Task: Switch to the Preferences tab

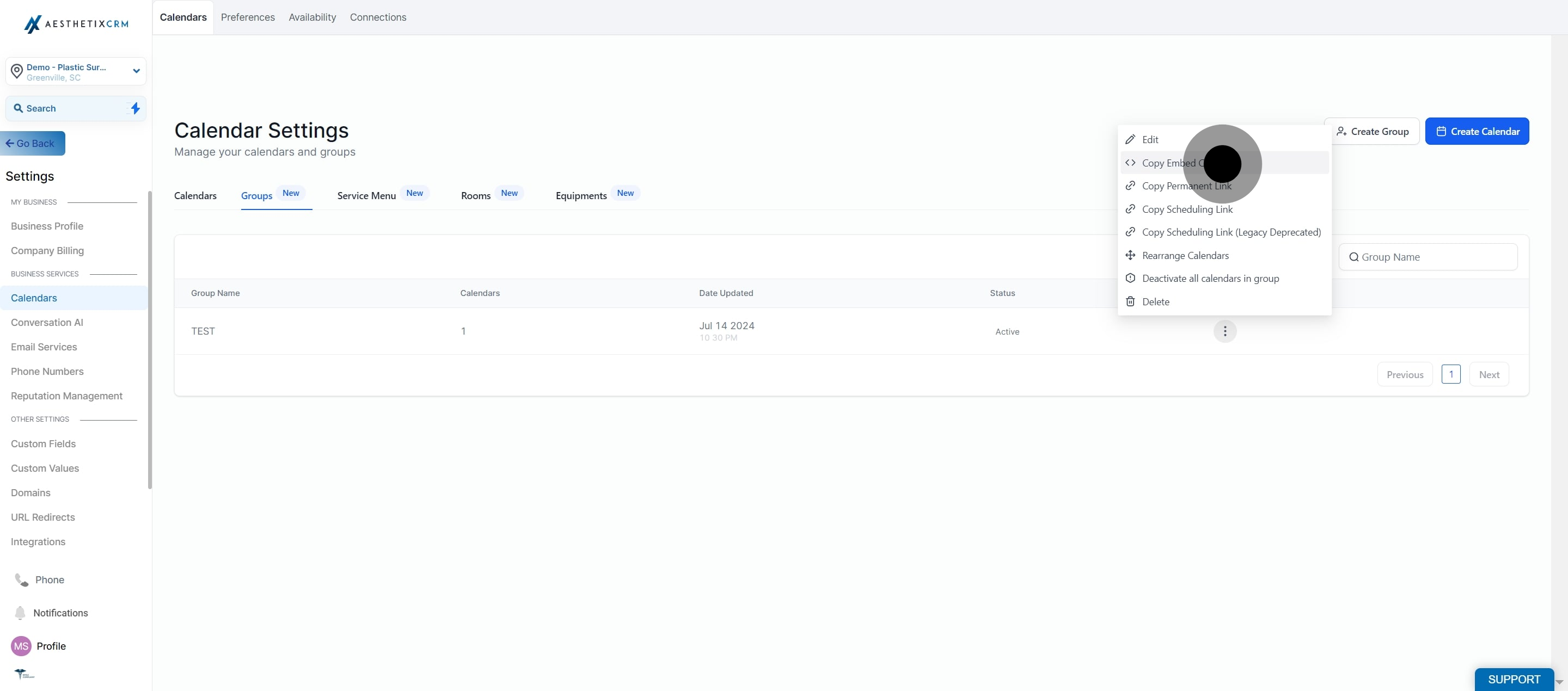Action: [248, 17]
